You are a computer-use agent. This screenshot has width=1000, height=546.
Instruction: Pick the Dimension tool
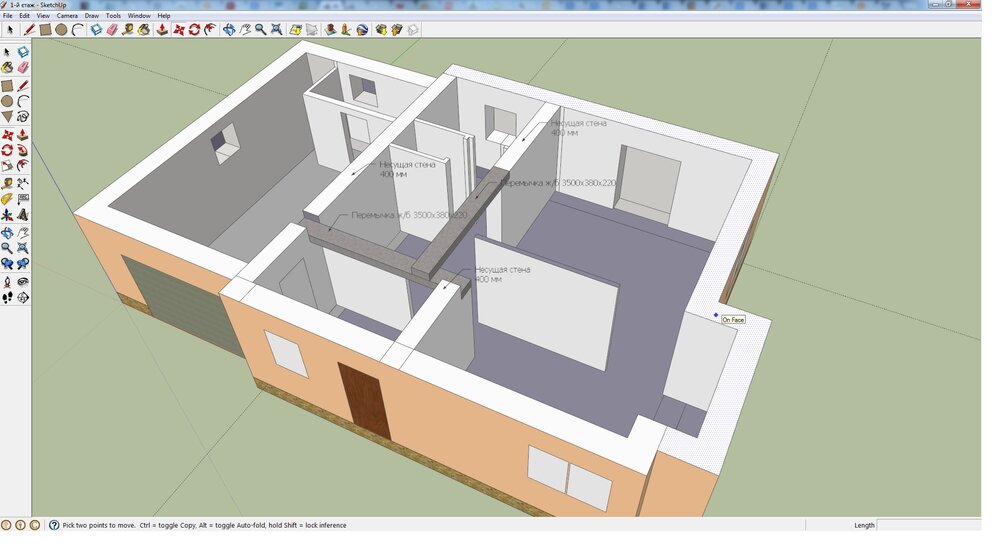pyautogui.click(x=22, y=183)
